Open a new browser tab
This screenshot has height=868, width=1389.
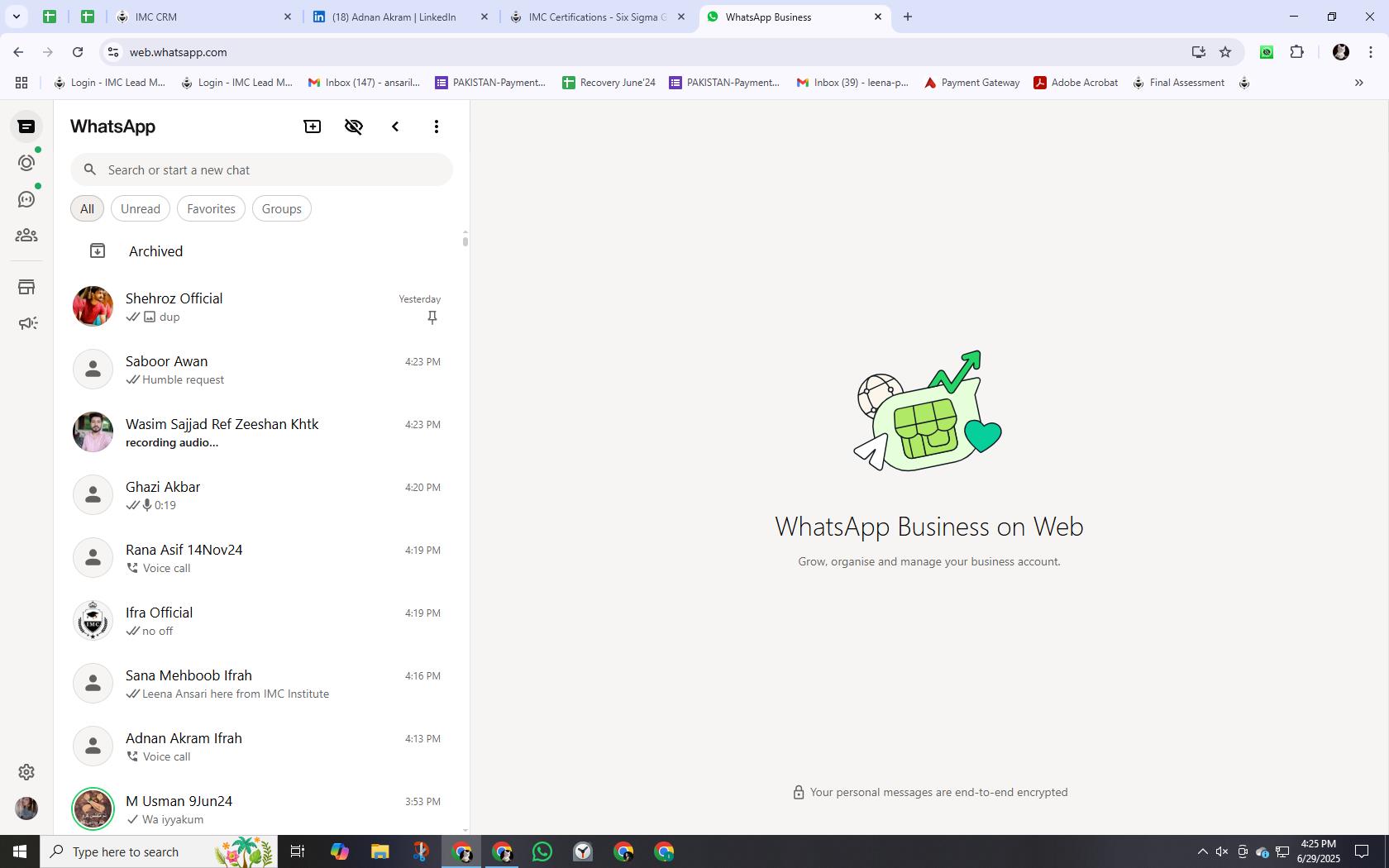(x=908, y=17)
